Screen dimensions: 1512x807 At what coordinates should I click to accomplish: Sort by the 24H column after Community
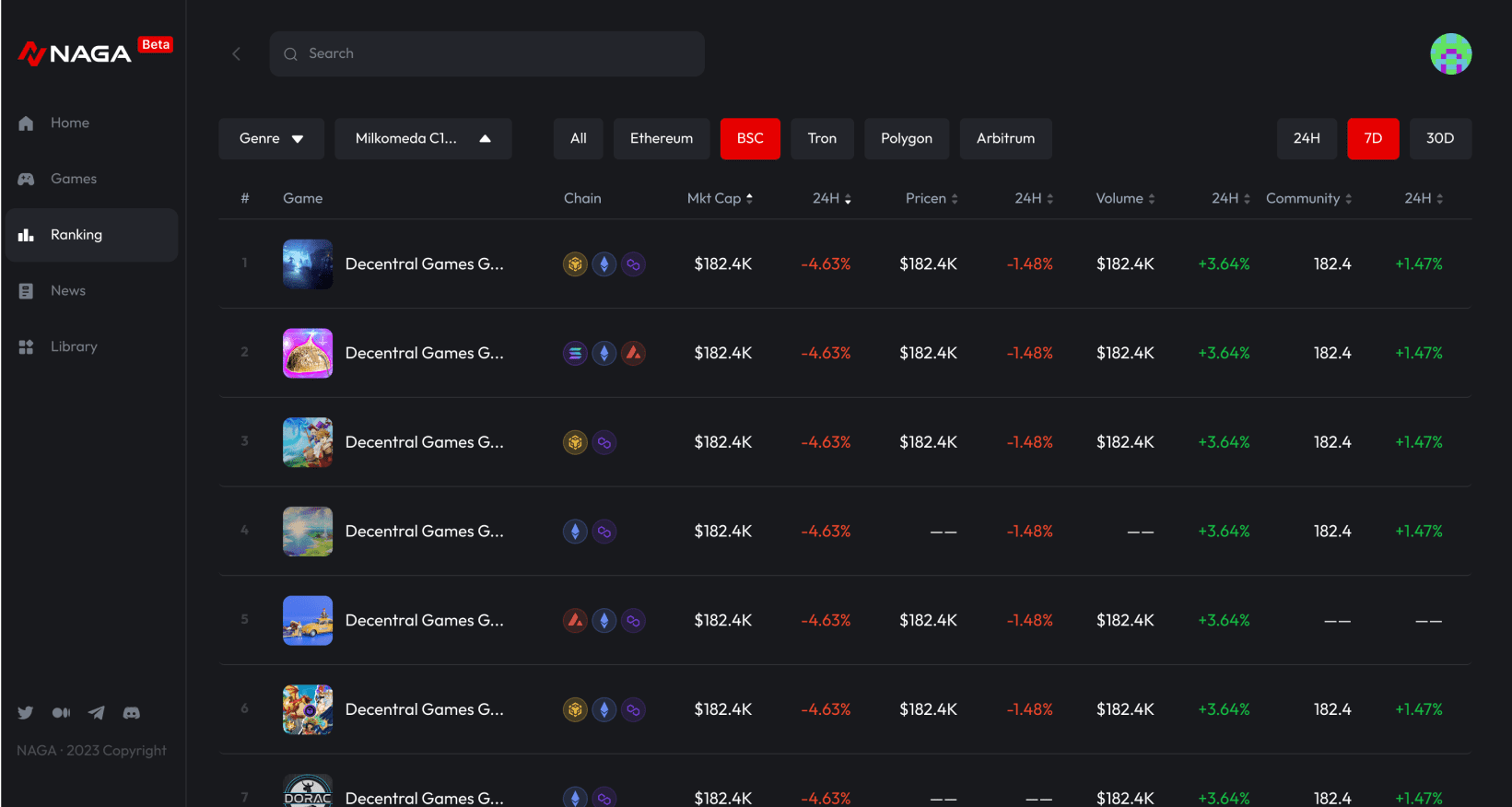[1424, 199]
